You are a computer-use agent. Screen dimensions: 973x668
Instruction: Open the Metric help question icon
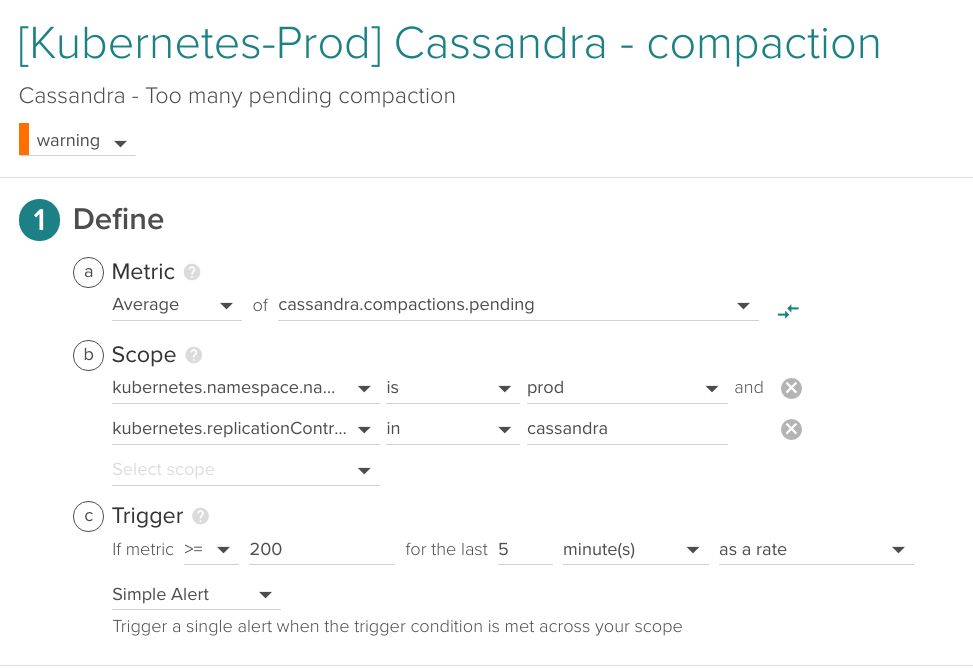pos(192,272)
